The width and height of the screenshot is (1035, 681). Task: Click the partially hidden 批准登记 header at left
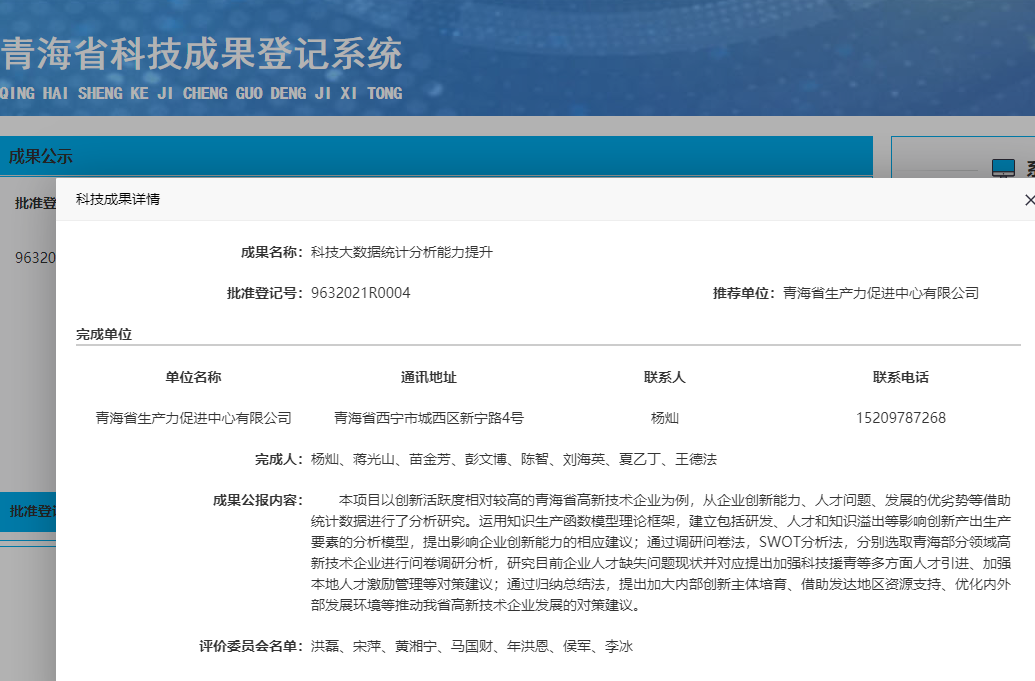[x=32, y=204]
